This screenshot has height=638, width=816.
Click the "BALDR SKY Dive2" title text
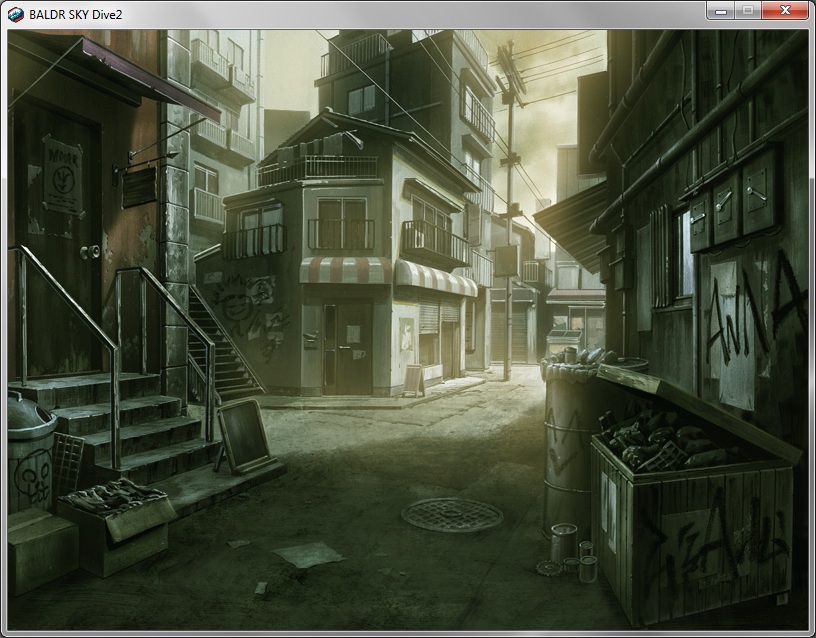[75, 15]
